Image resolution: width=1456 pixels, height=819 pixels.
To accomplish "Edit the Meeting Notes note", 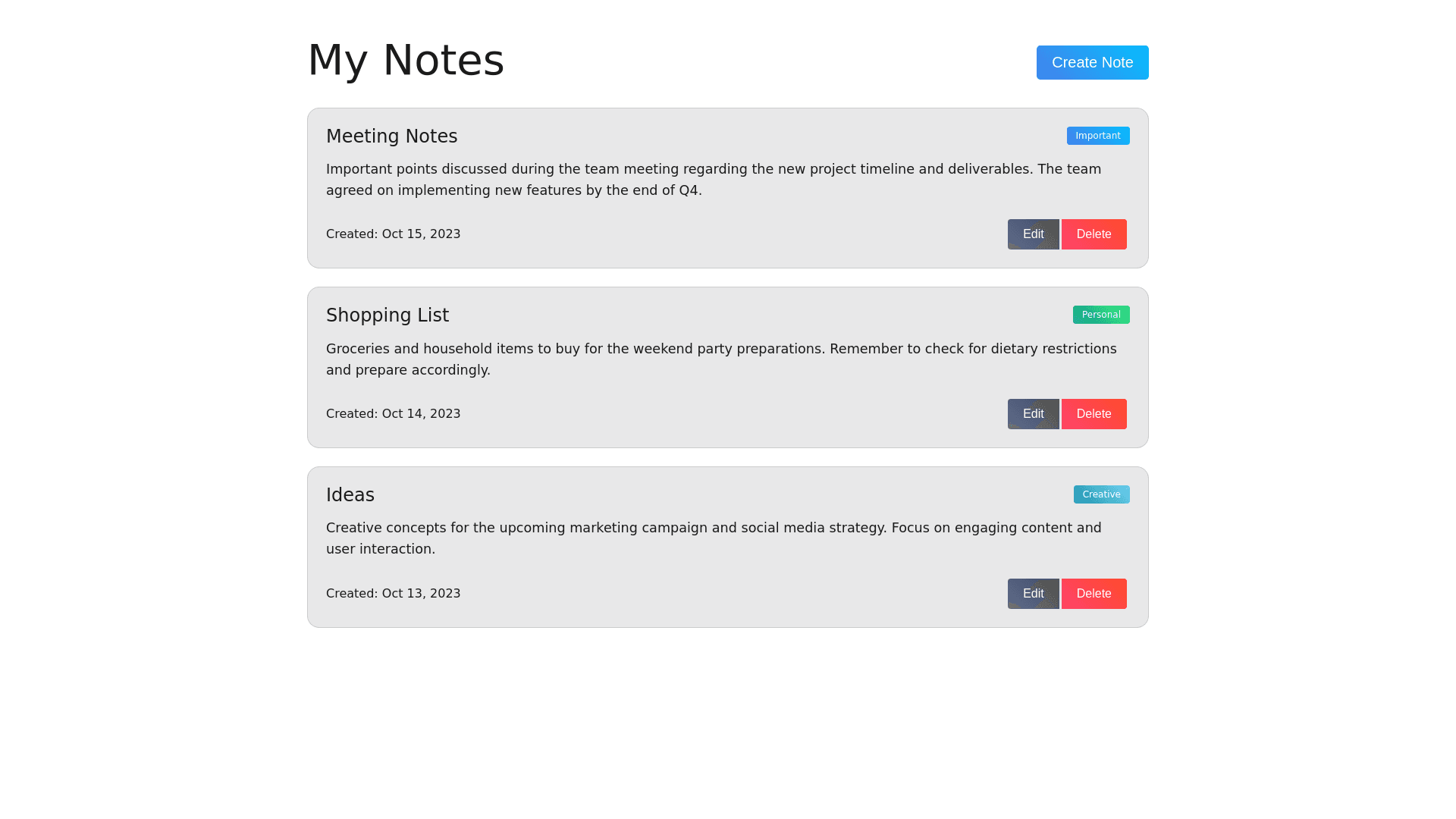I will (x=1033, y=234).
